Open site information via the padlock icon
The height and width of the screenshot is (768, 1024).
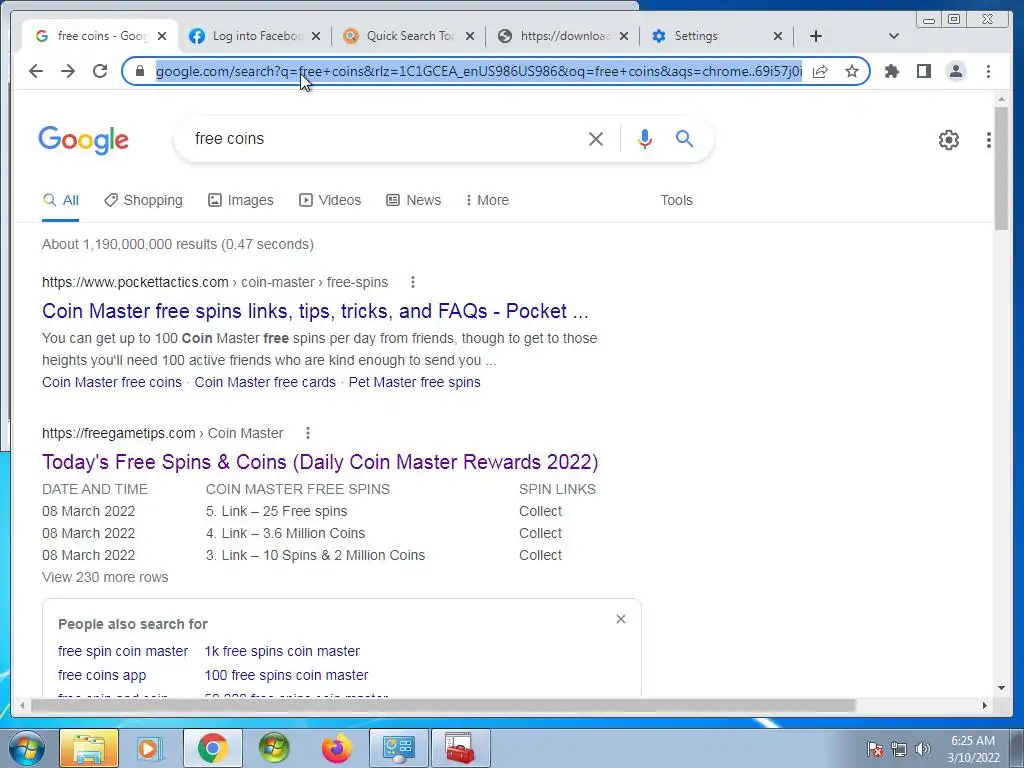[139, 71]
